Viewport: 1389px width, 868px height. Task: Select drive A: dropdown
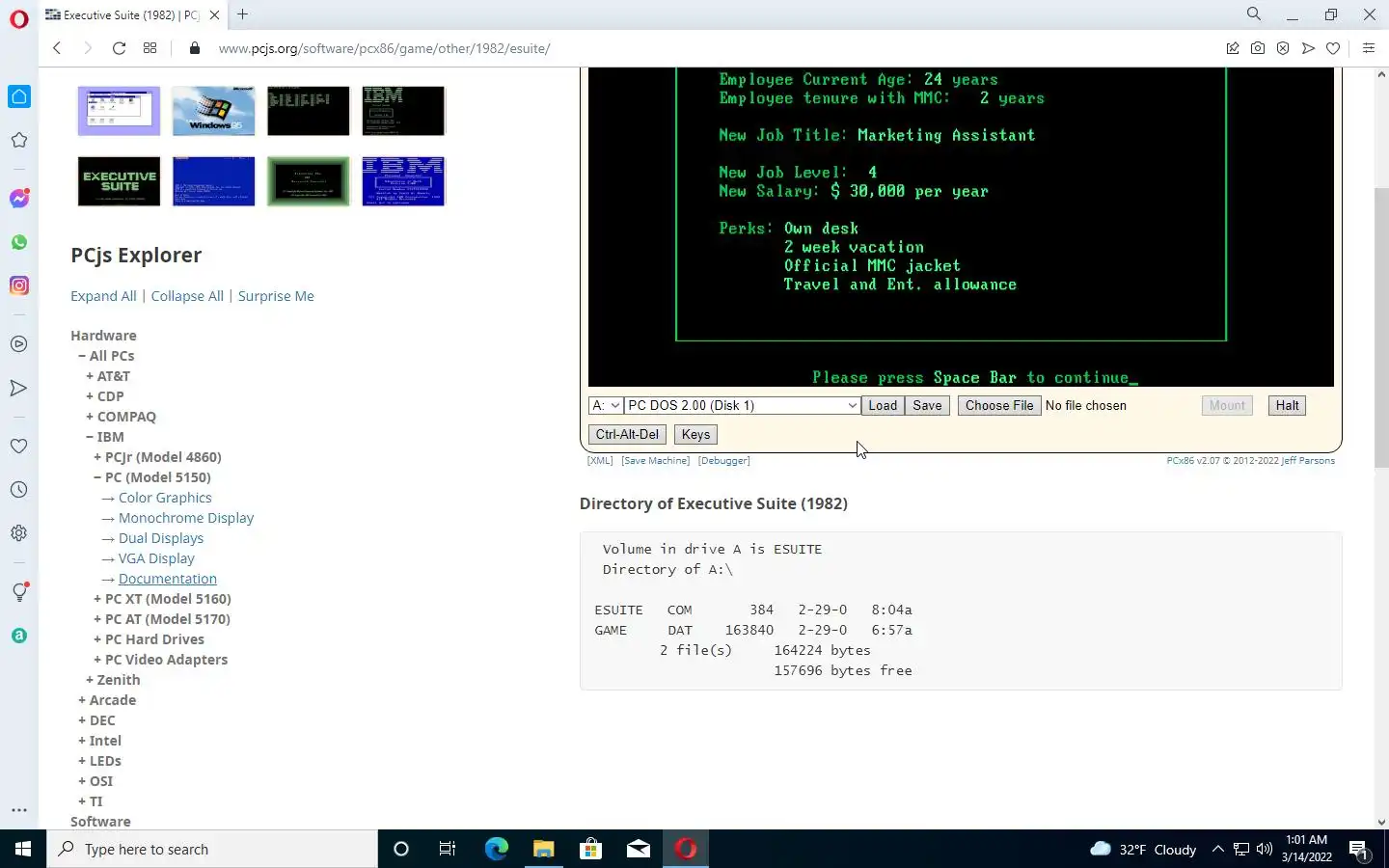pyautogui.click(x=606, y=405)
